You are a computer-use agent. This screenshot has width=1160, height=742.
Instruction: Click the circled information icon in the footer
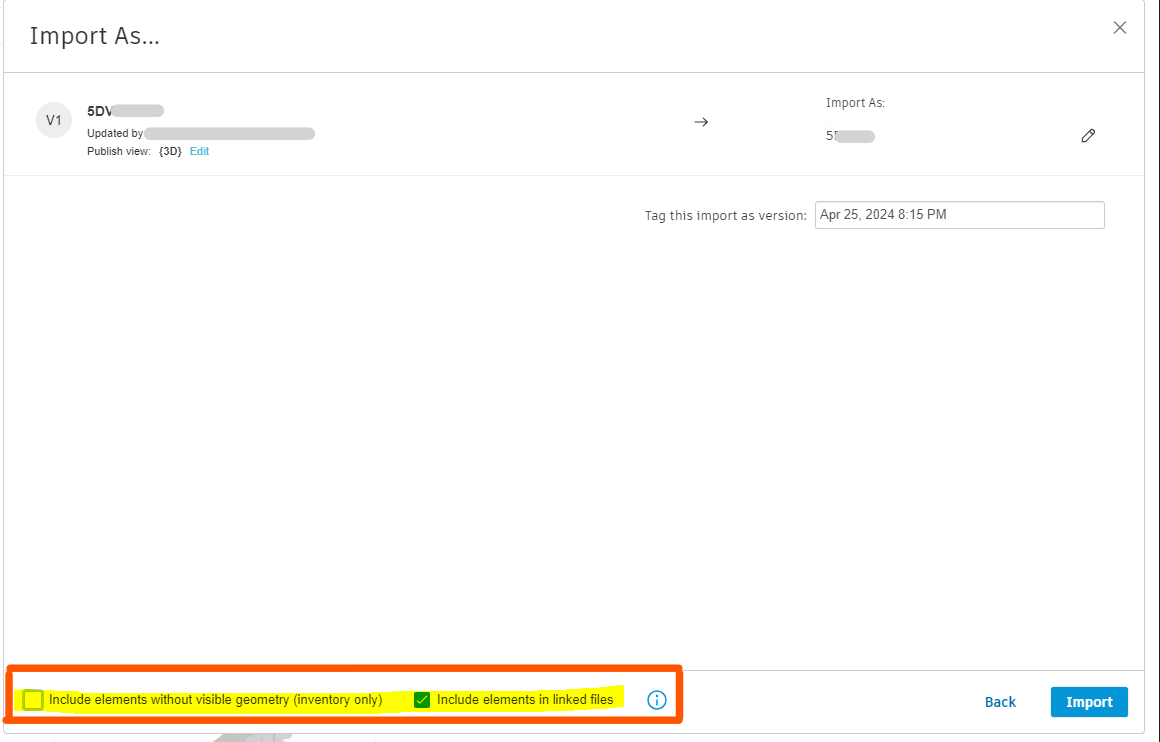[657, 700]
